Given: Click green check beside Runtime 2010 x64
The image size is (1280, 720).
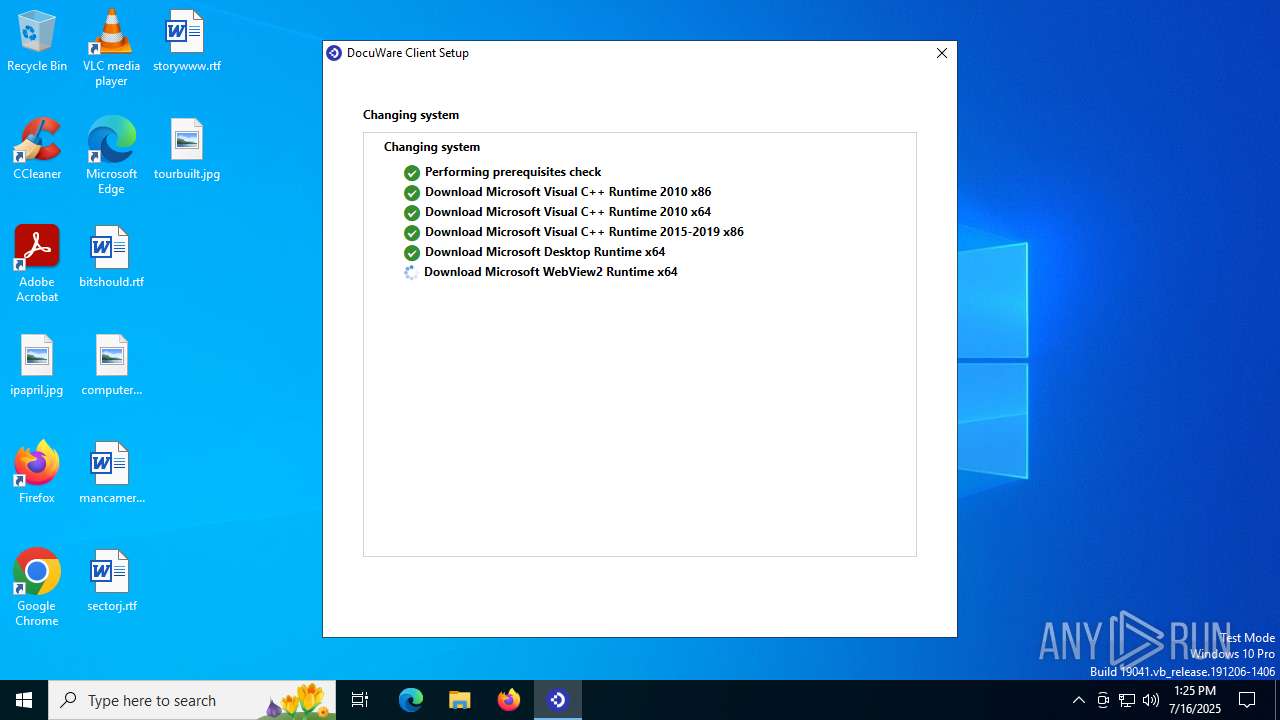Looking at the screenshot, I should 411,213.
